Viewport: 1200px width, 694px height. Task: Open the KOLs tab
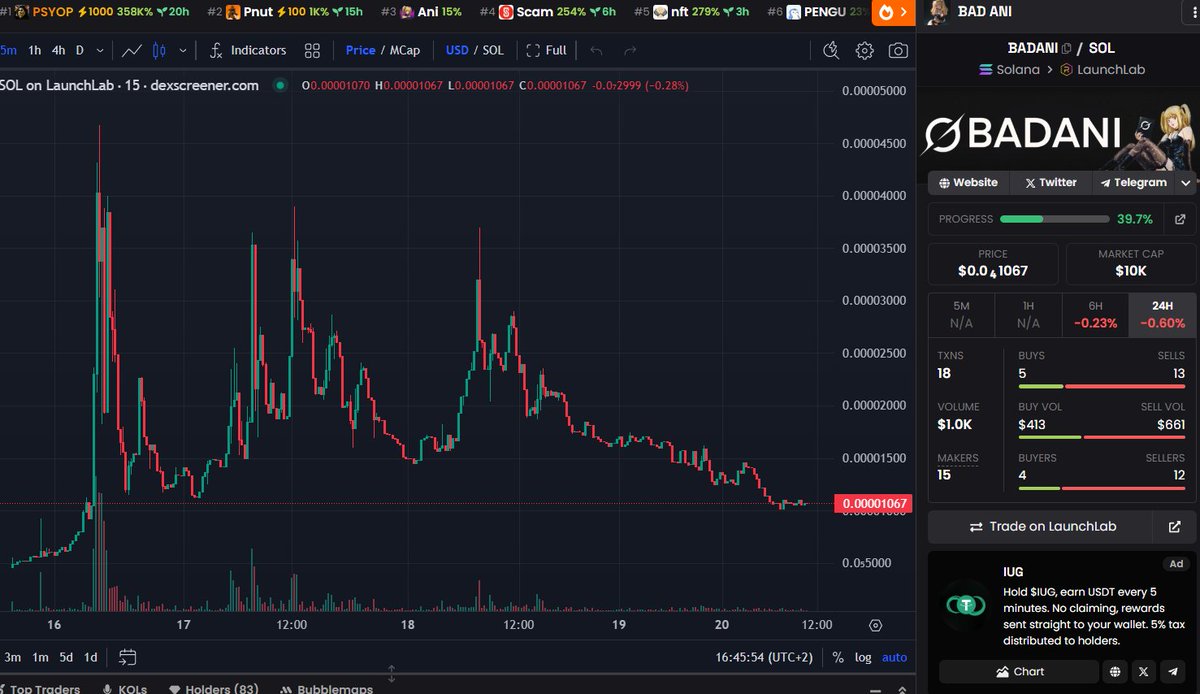click(125, 688)
